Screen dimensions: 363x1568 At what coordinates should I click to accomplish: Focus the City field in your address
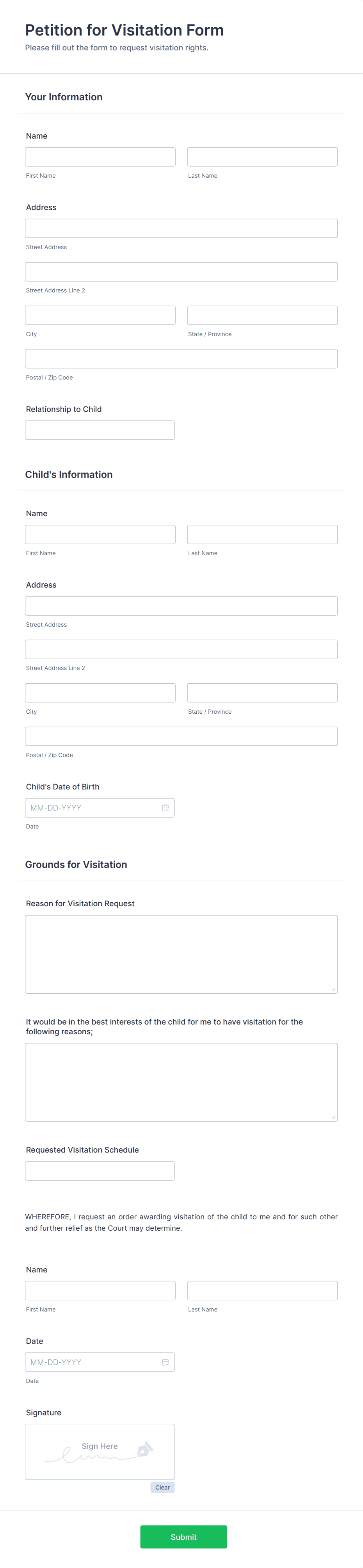100,315
